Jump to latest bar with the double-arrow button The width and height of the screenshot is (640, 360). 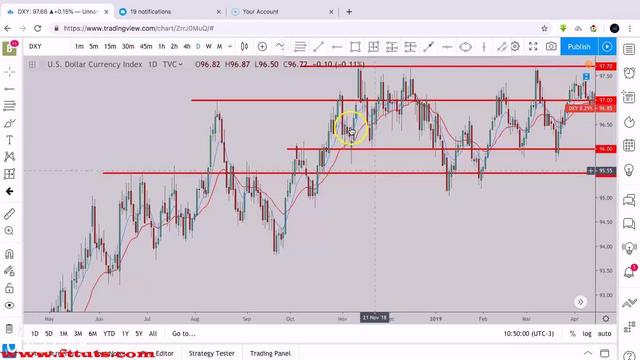pos(580,302)
